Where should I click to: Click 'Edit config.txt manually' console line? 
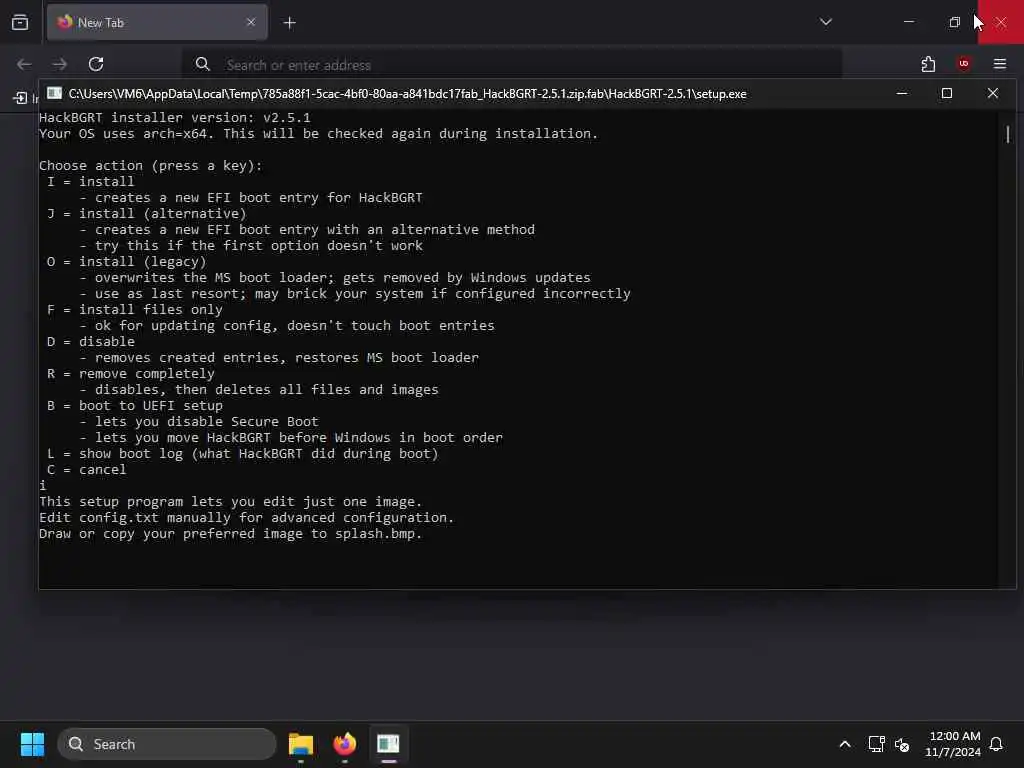pos(246,518)
